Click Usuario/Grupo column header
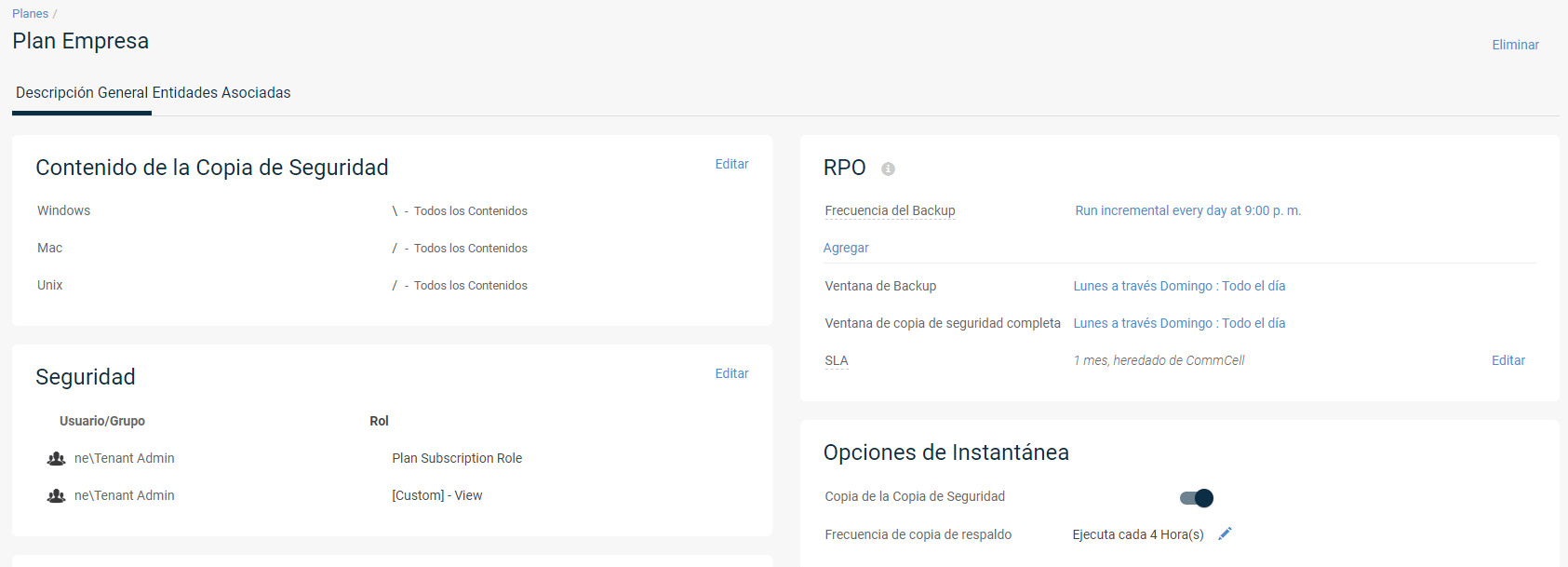 [x=102, y=421]
